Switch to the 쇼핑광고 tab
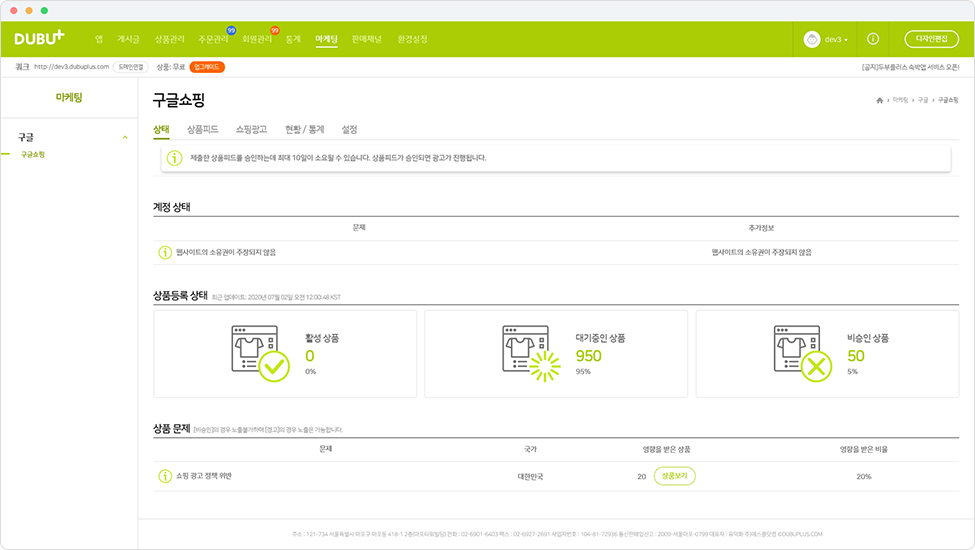The height and width of the screenshot is (550, 975). pyautogui.click(x=251, y=129)
